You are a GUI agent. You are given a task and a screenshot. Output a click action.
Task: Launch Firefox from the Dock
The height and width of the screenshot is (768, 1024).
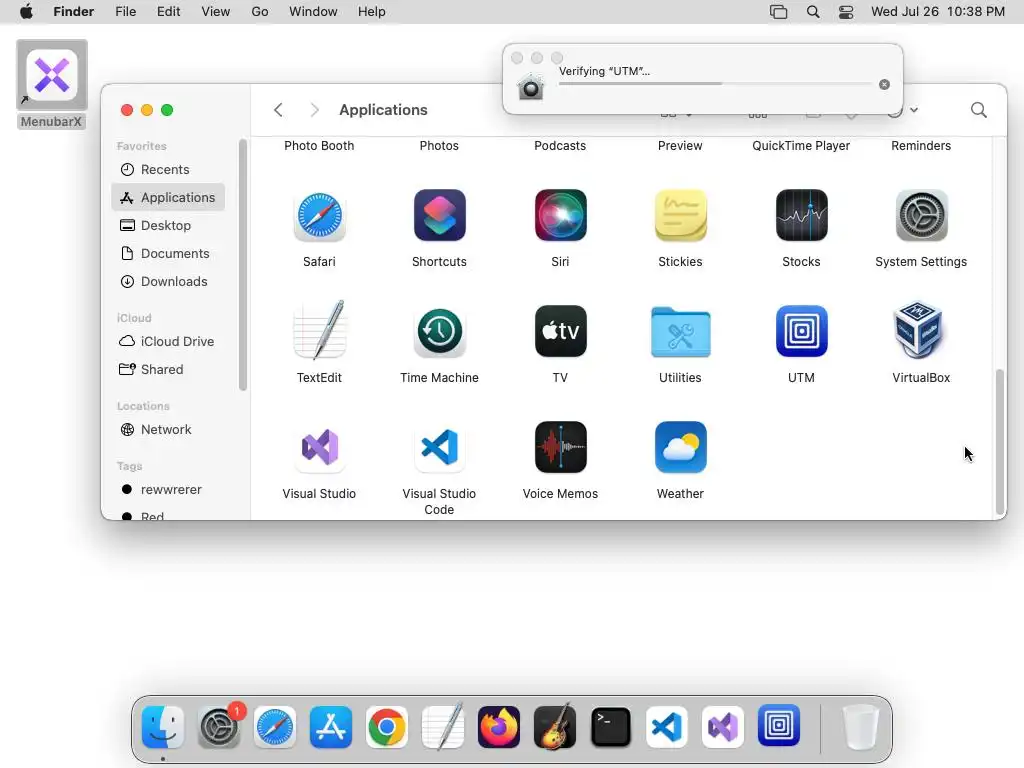click(x=499, y=727)
